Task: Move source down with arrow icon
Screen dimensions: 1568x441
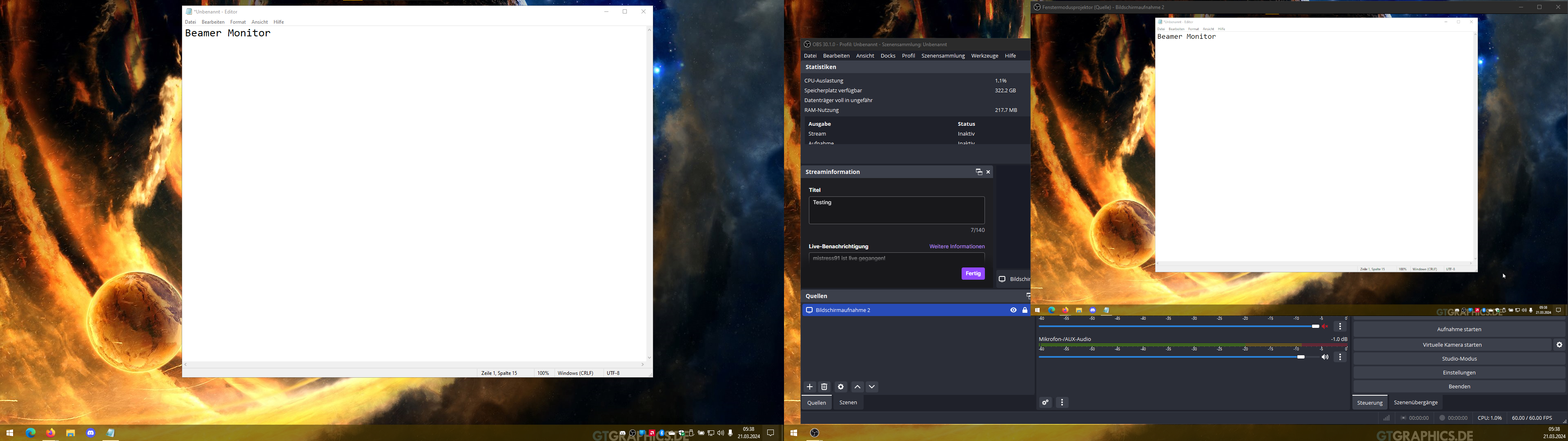Action: (x=872, y=387)
